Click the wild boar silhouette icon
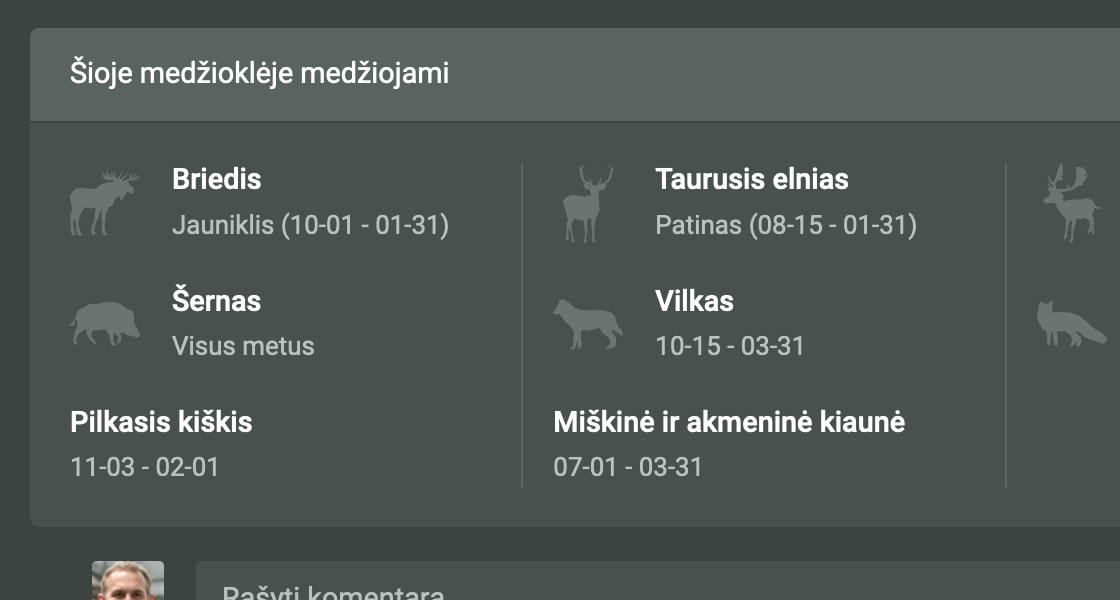Image resolution: width=1120 pixels, height=600 pixels. click(x=104, y=324)
